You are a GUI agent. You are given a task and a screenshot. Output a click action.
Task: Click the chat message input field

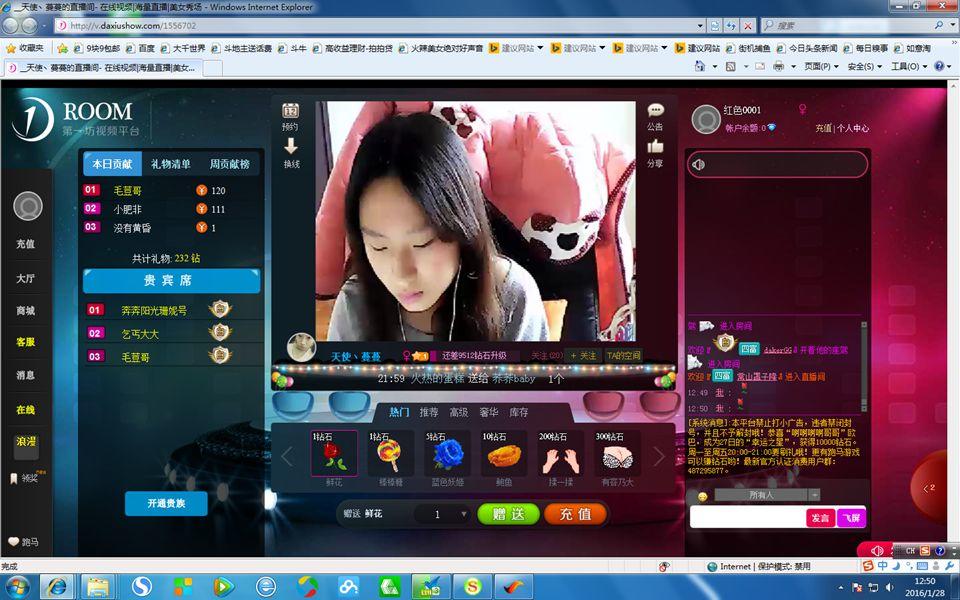(748, 517)
